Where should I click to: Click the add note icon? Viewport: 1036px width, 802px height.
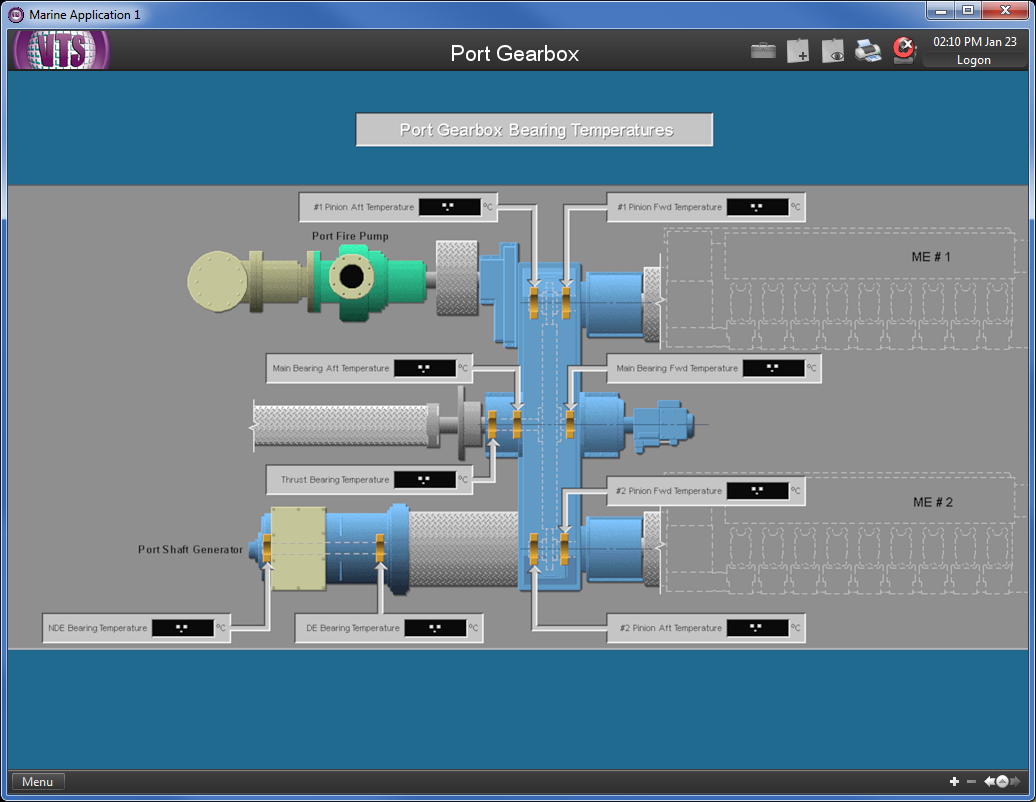797,51
